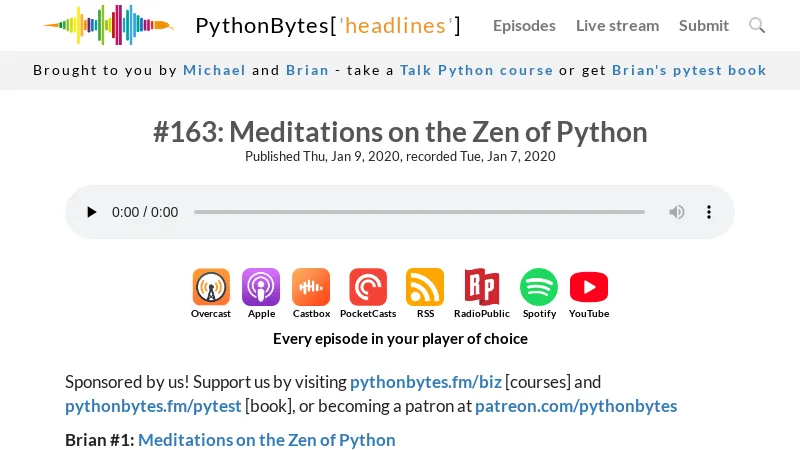The height and width of the screenshot is (450, 800).
Task: Click the PythonBytes waveform logo
Action: point(108,25)
